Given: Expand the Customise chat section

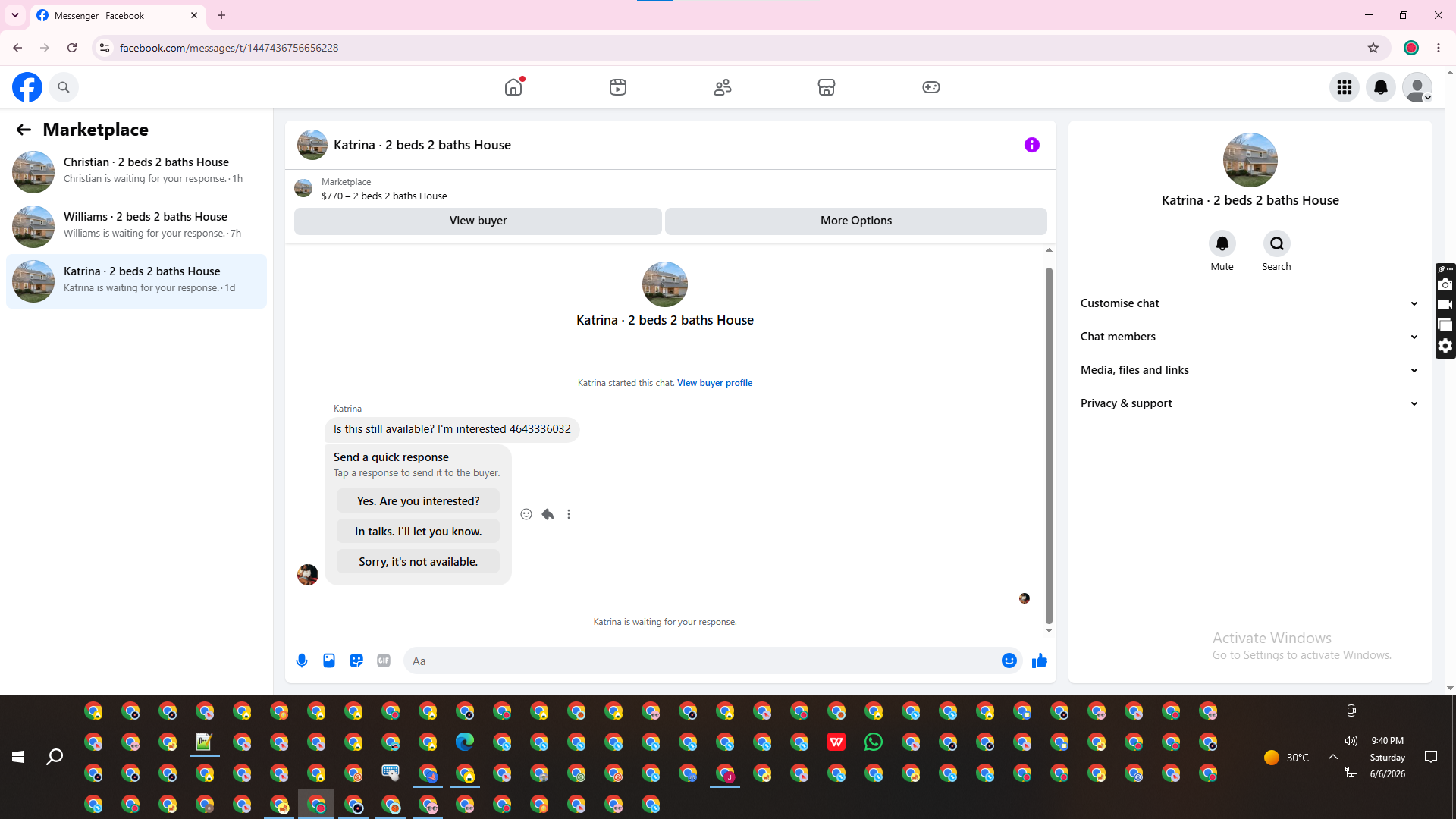Looking at the screenshot, I should (1250, 303).
